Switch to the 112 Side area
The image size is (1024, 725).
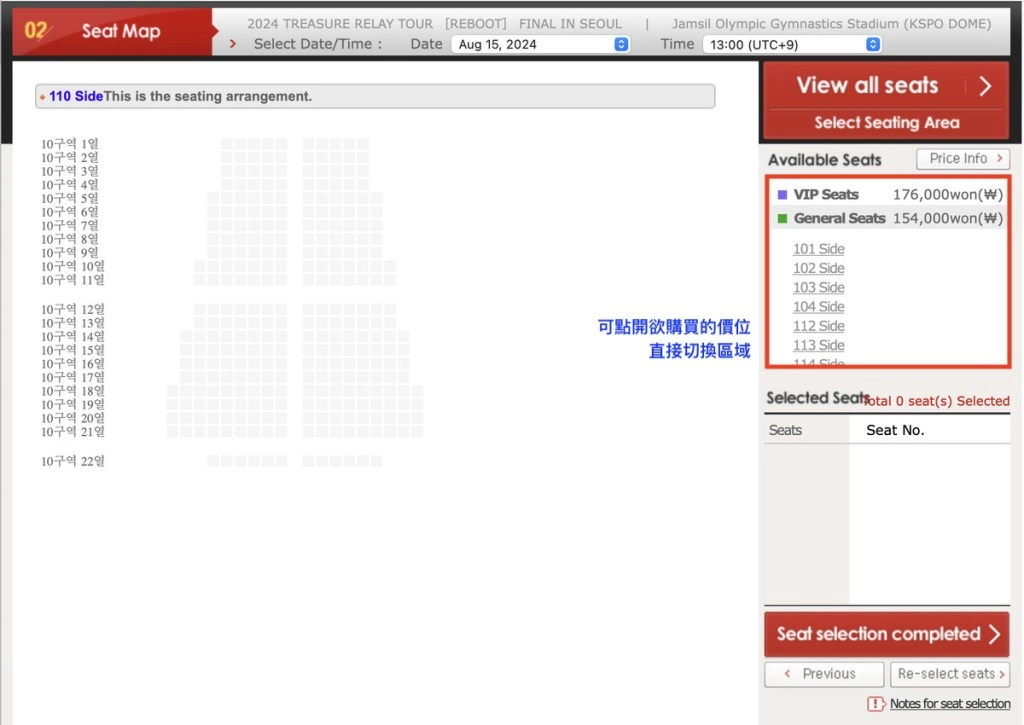click(x=818, y=326)
